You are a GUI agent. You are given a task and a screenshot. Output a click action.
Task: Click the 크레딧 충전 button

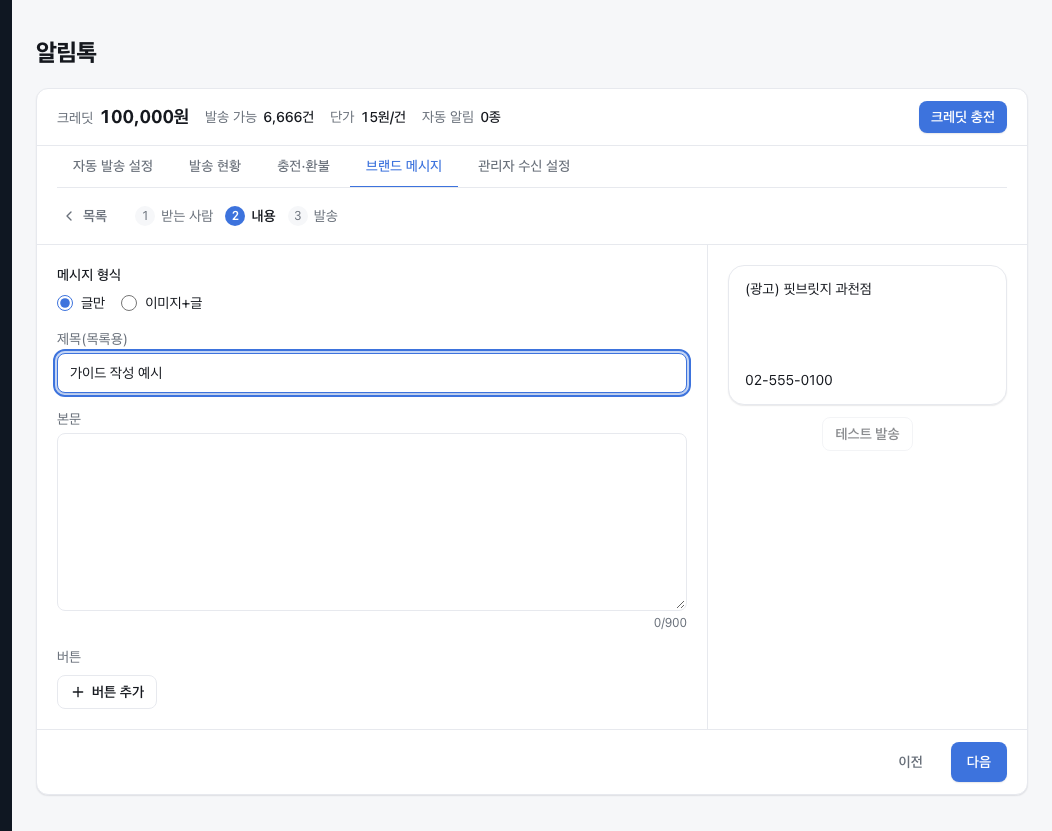(x=962, y=117)
